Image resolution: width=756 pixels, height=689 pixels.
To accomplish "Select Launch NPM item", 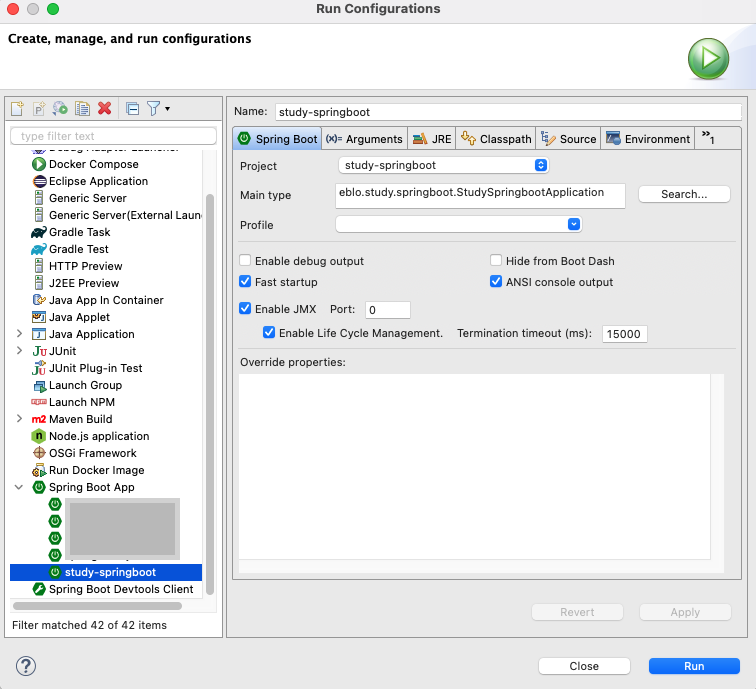I will pos(73,402).
